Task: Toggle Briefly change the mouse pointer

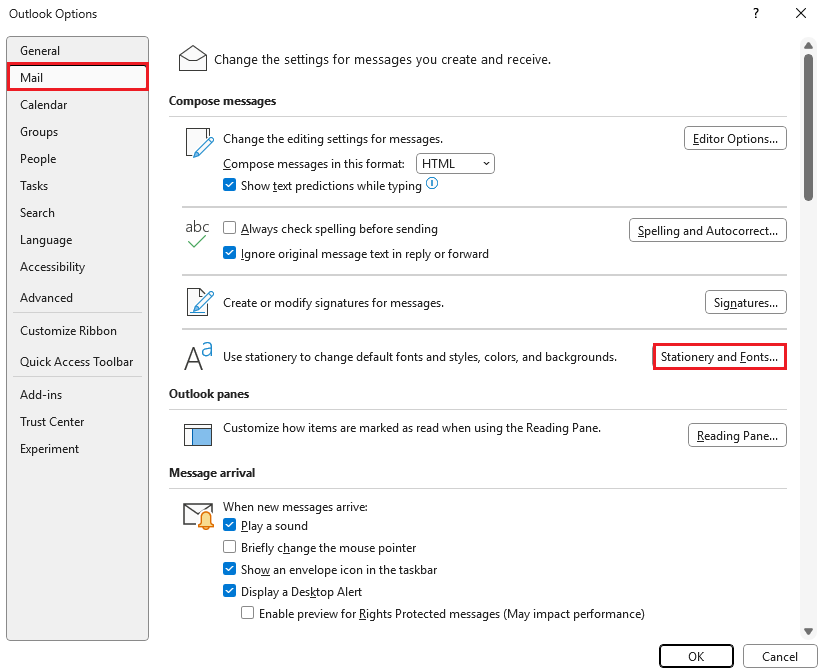Action: pos(229,545)
